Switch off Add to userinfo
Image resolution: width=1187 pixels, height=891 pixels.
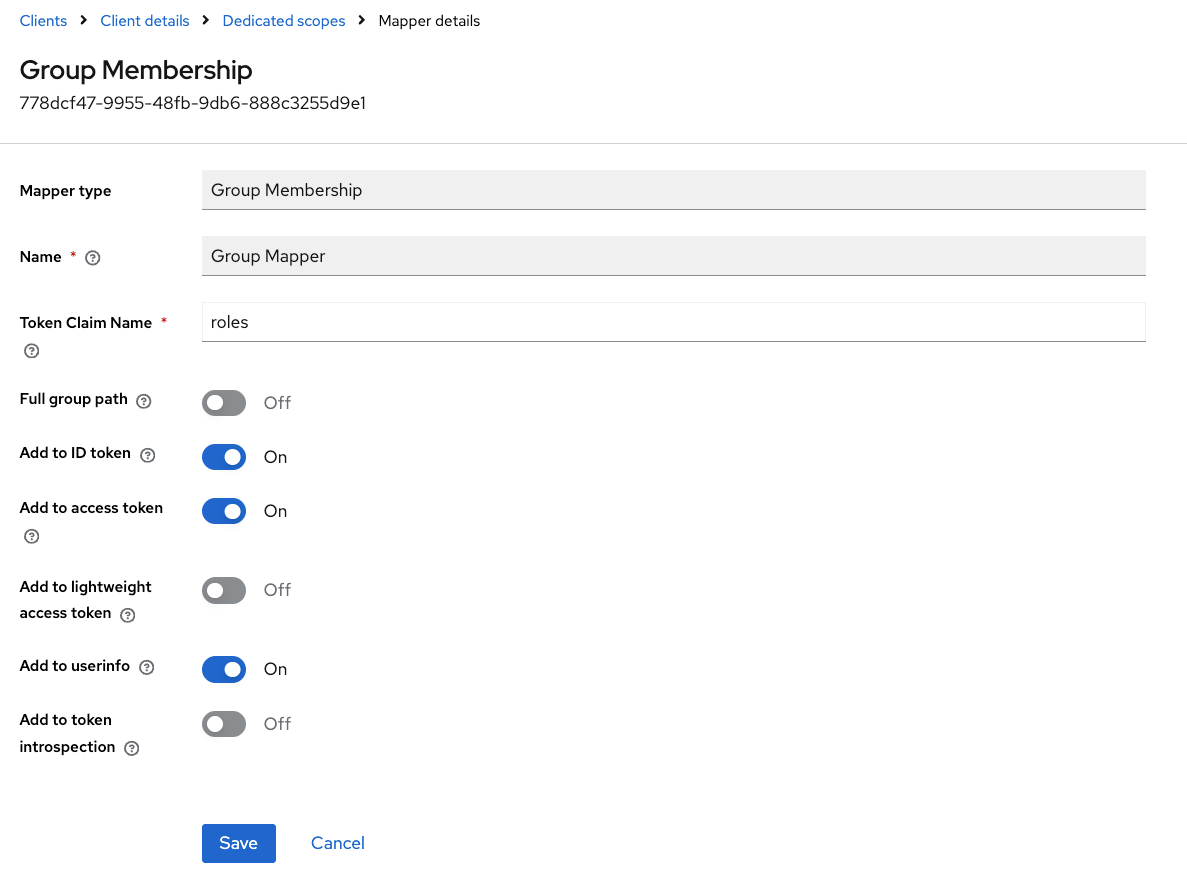point(224,669)
